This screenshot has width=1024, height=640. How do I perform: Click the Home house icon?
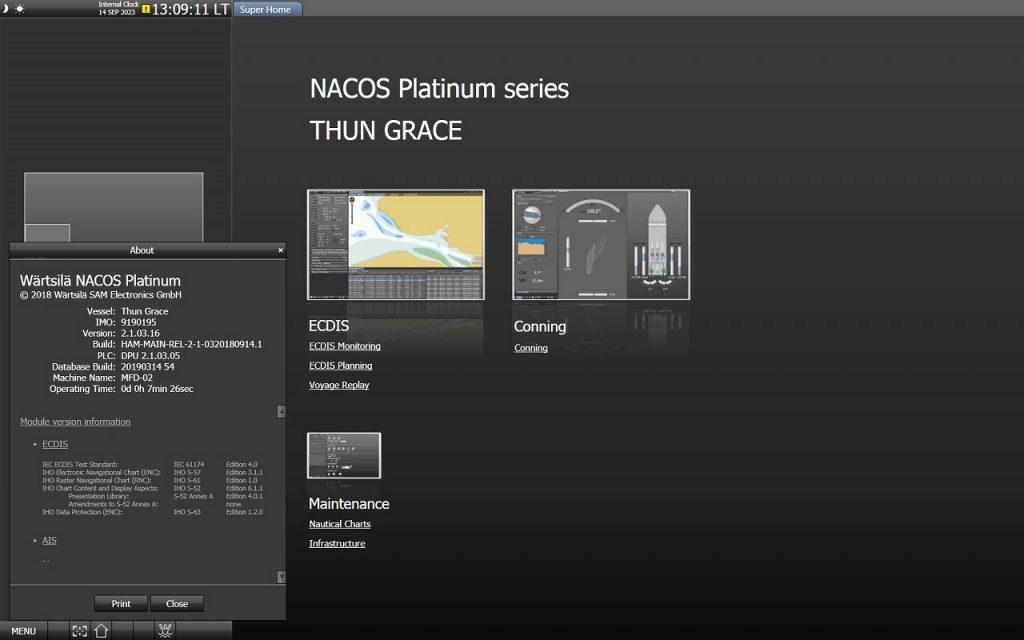pyautogui.click(x=101, y=631)
